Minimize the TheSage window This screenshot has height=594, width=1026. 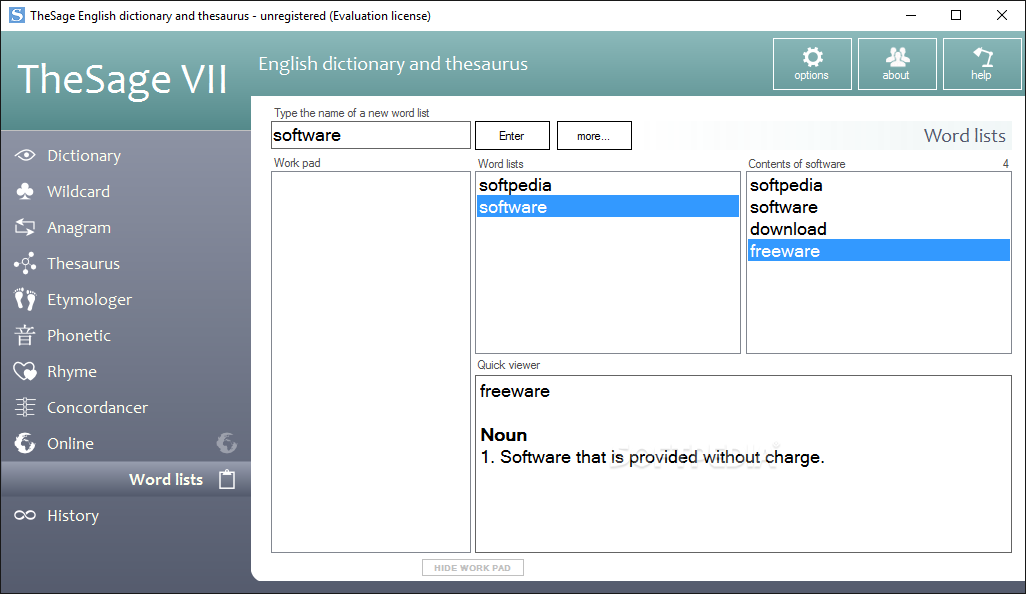coord(911,15)
